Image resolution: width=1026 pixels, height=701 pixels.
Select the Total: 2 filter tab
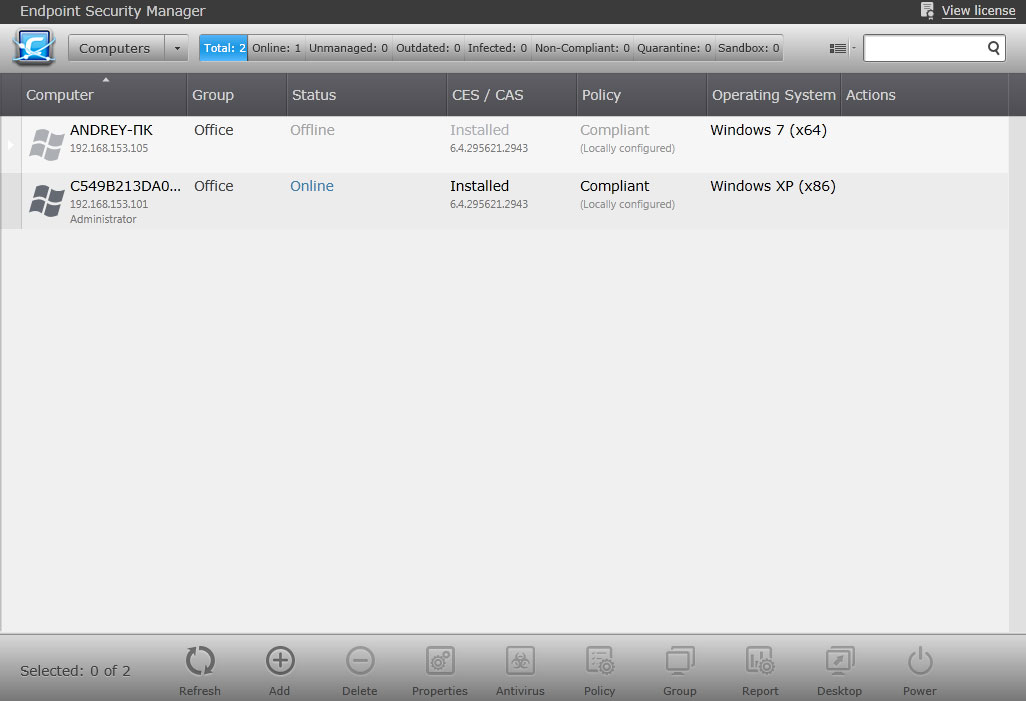click(224, 48)
